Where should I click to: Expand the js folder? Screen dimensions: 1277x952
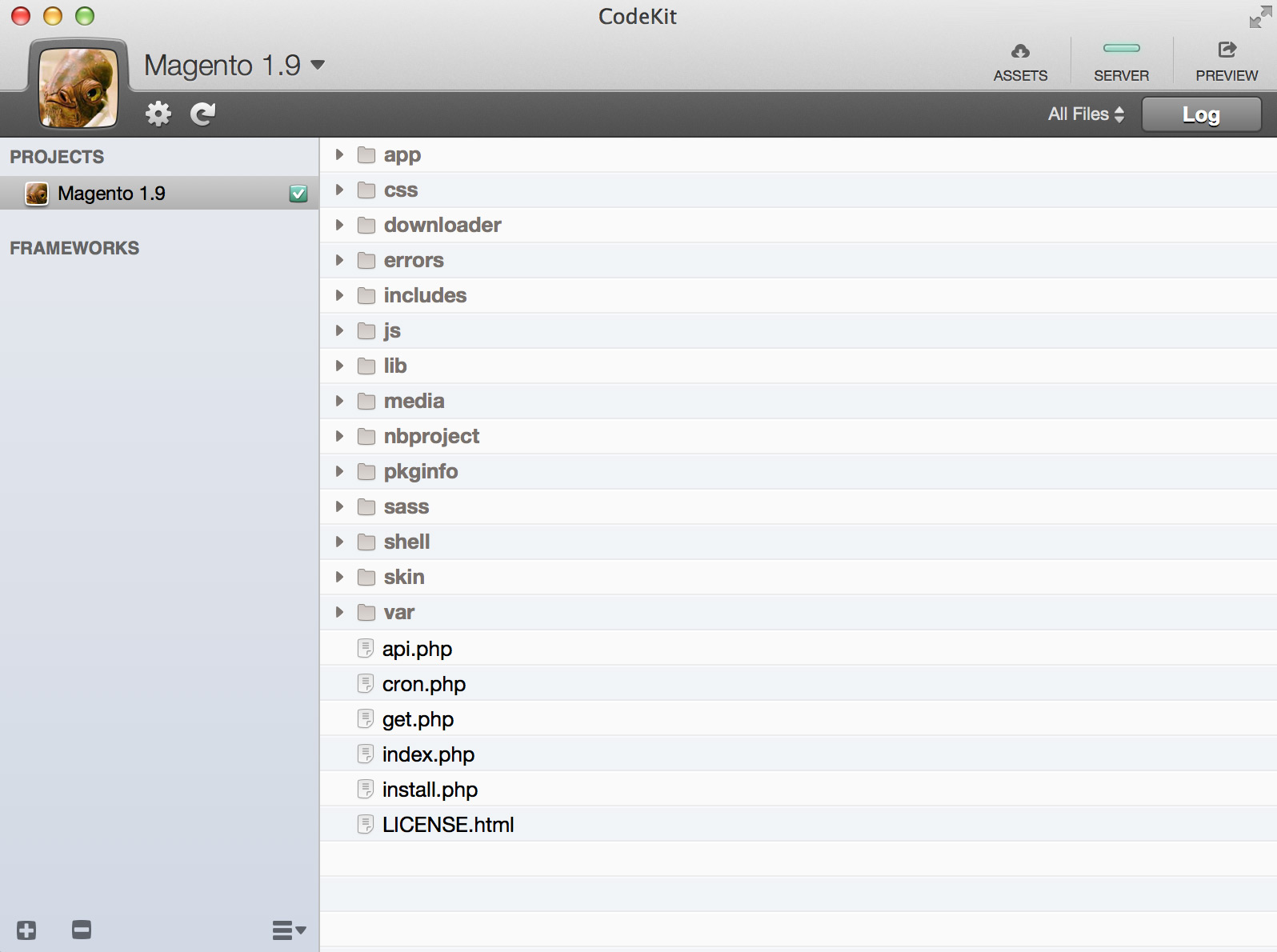click(x=339, y=330)
